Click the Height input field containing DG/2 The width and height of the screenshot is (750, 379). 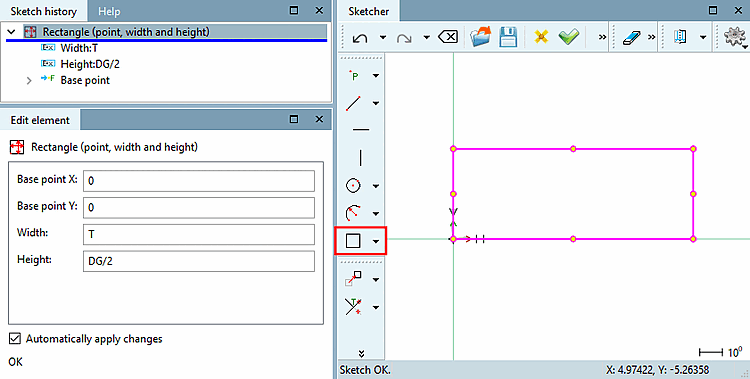coord(199,261)
